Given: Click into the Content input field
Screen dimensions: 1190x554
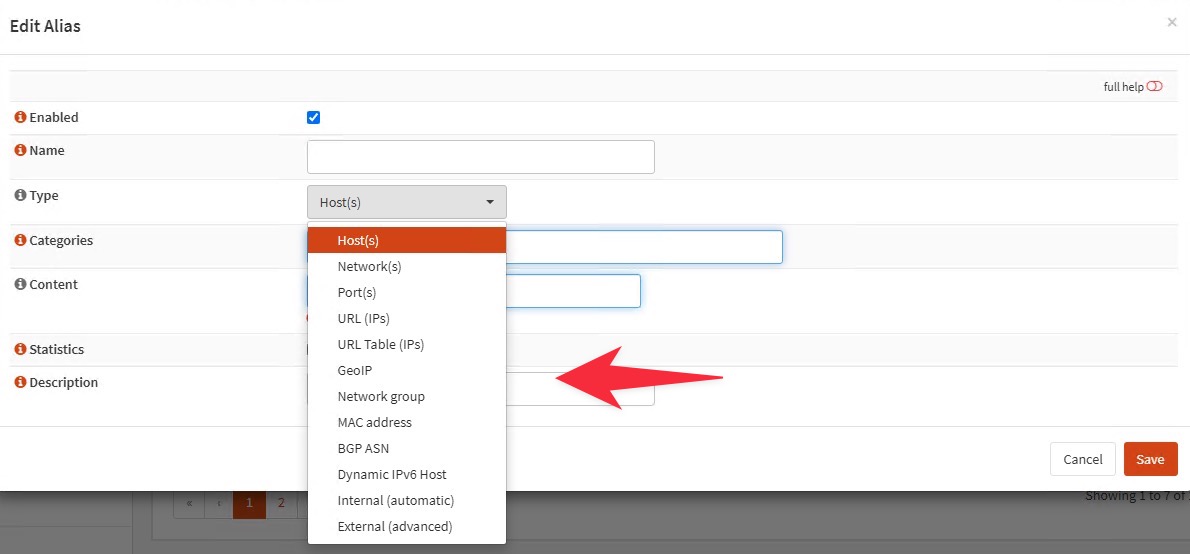Looking at the screenshot, I should click(573, 291).
